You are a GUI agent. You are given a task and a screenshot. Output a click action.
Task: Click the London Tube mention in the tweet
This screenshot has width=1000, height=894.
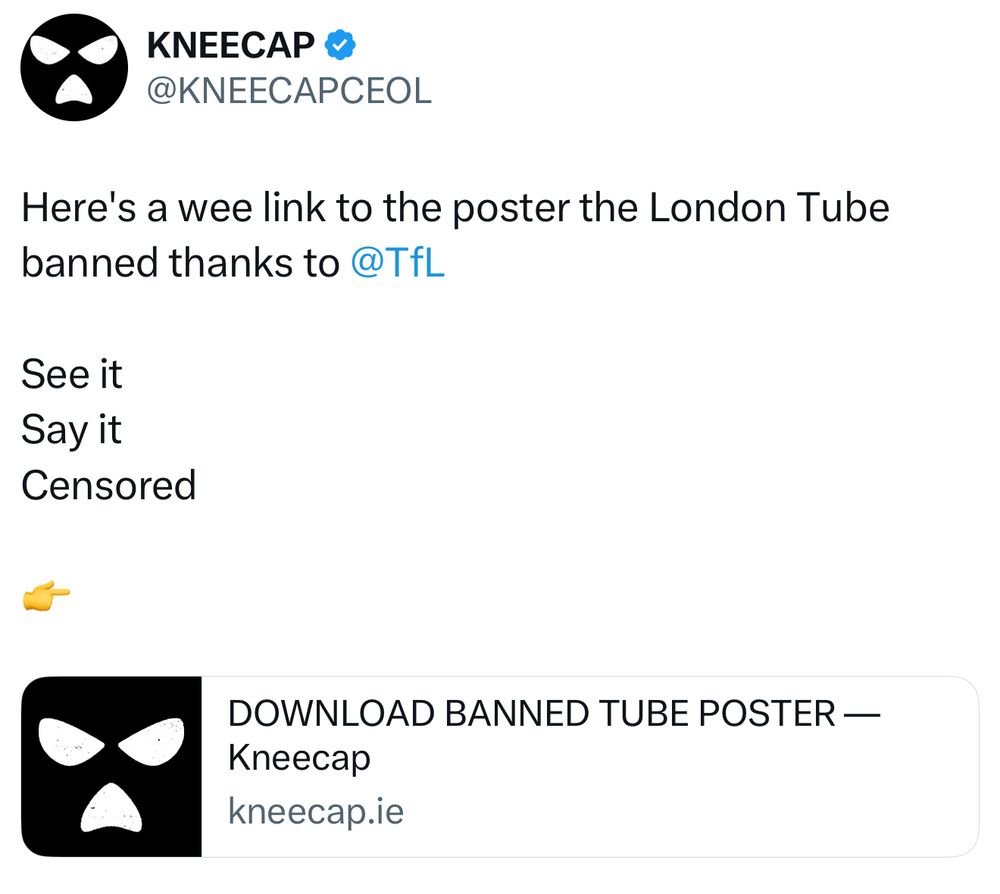(x=770, y=207)
